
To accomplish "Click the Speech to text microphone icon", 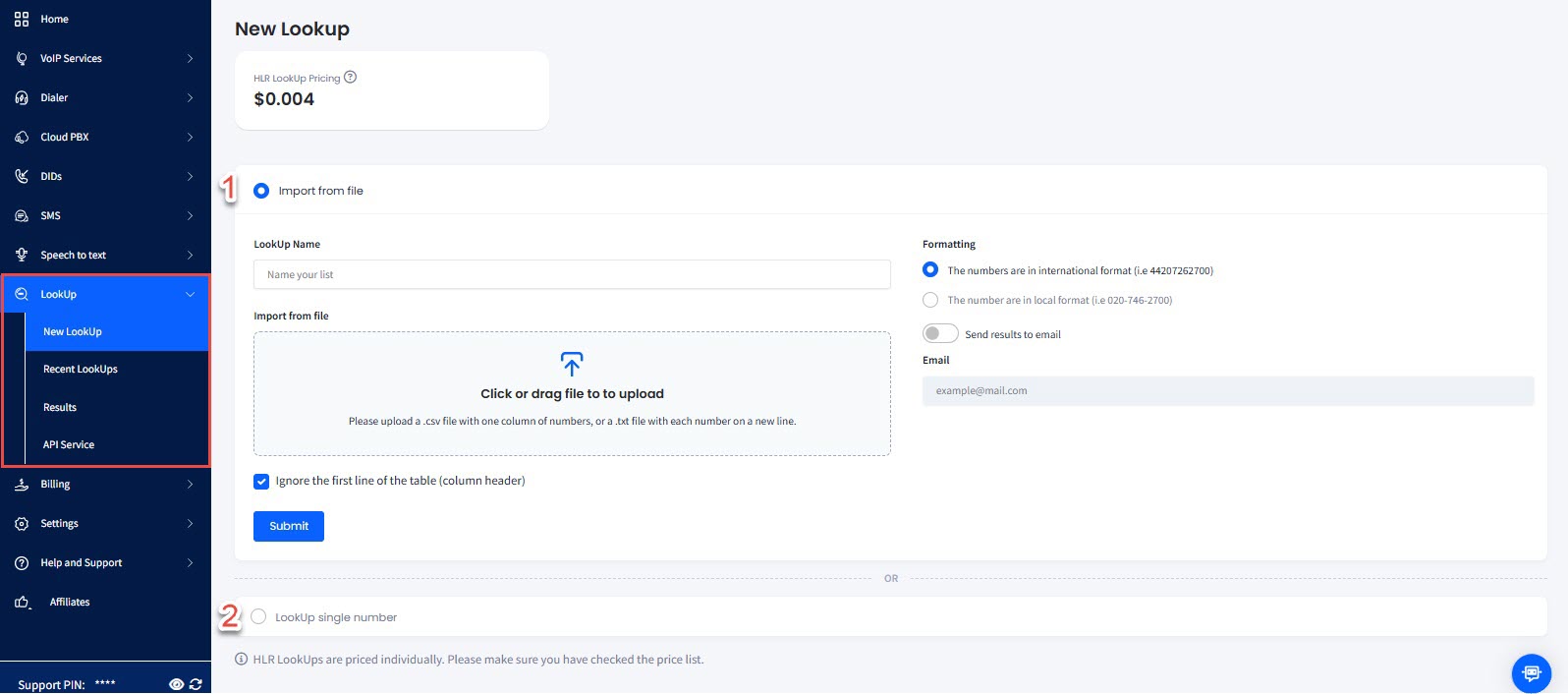I will click(22, 255).
